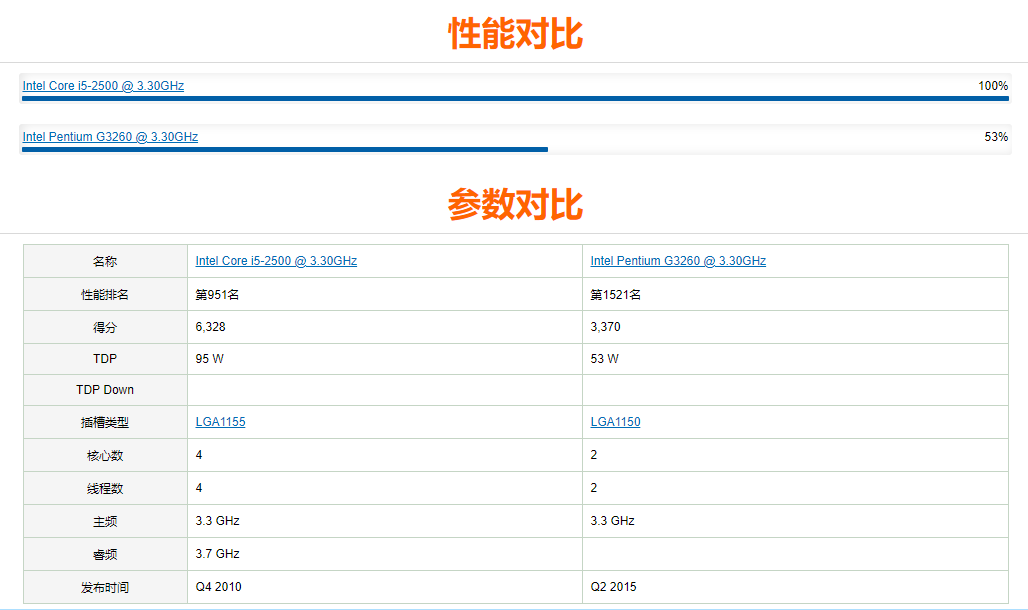
Task: Click the 性能排名 row label
Action: 105,295
